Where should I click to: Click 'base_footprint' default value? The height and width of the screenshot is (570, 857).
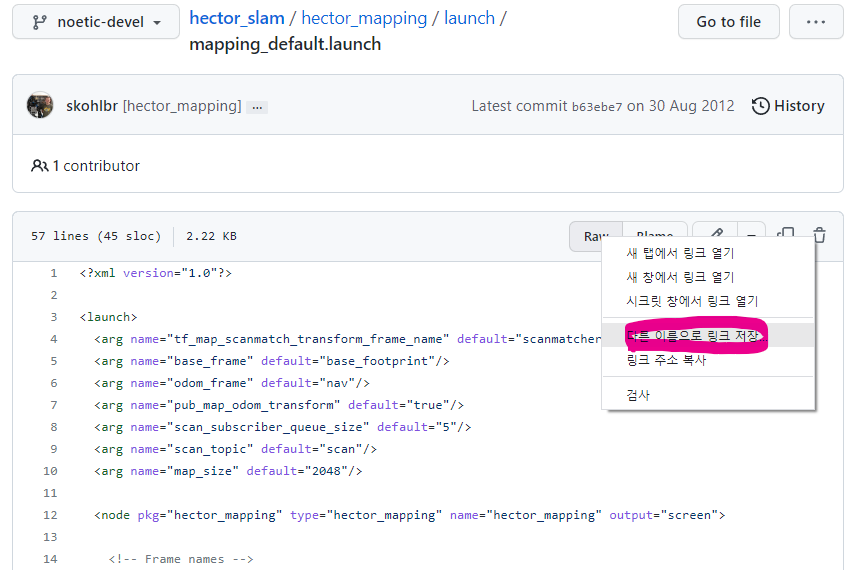coord(377,361)
